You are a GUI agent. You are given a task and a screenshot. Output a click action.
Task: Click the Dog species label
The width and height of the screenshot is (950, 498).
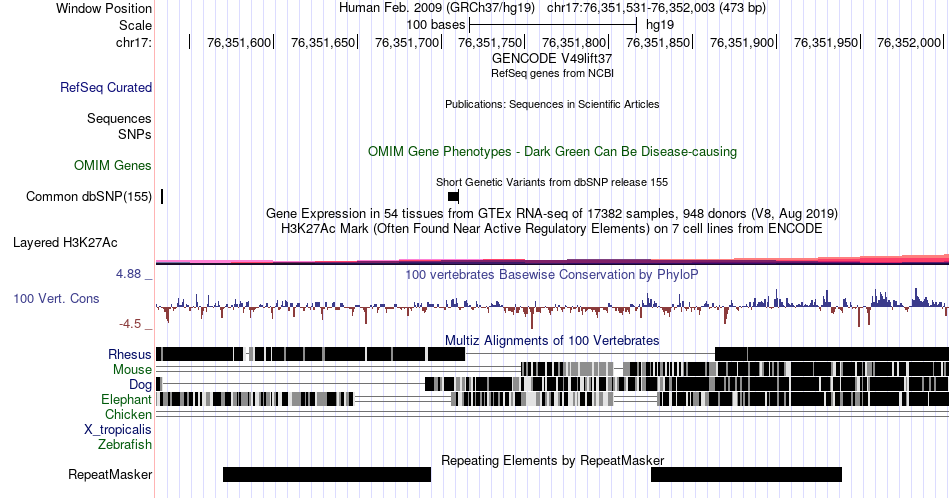pyautogui.click(x=141, y=385)
